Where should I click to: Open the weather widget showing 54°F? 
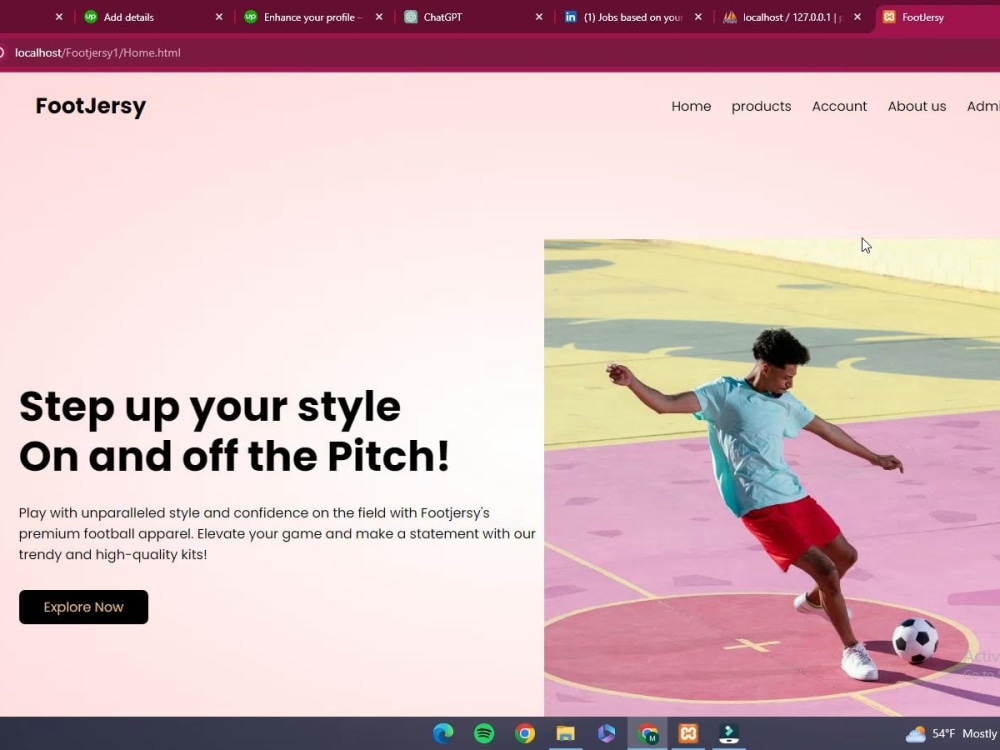coord(952,733)
